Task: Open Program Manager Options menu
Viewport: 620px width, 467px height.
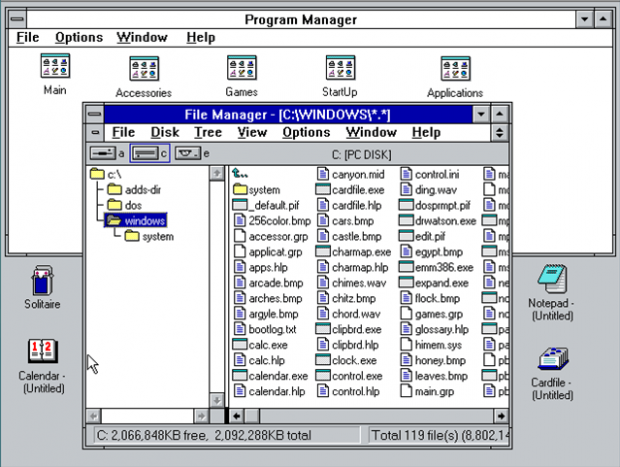Action: click(79, 38)
